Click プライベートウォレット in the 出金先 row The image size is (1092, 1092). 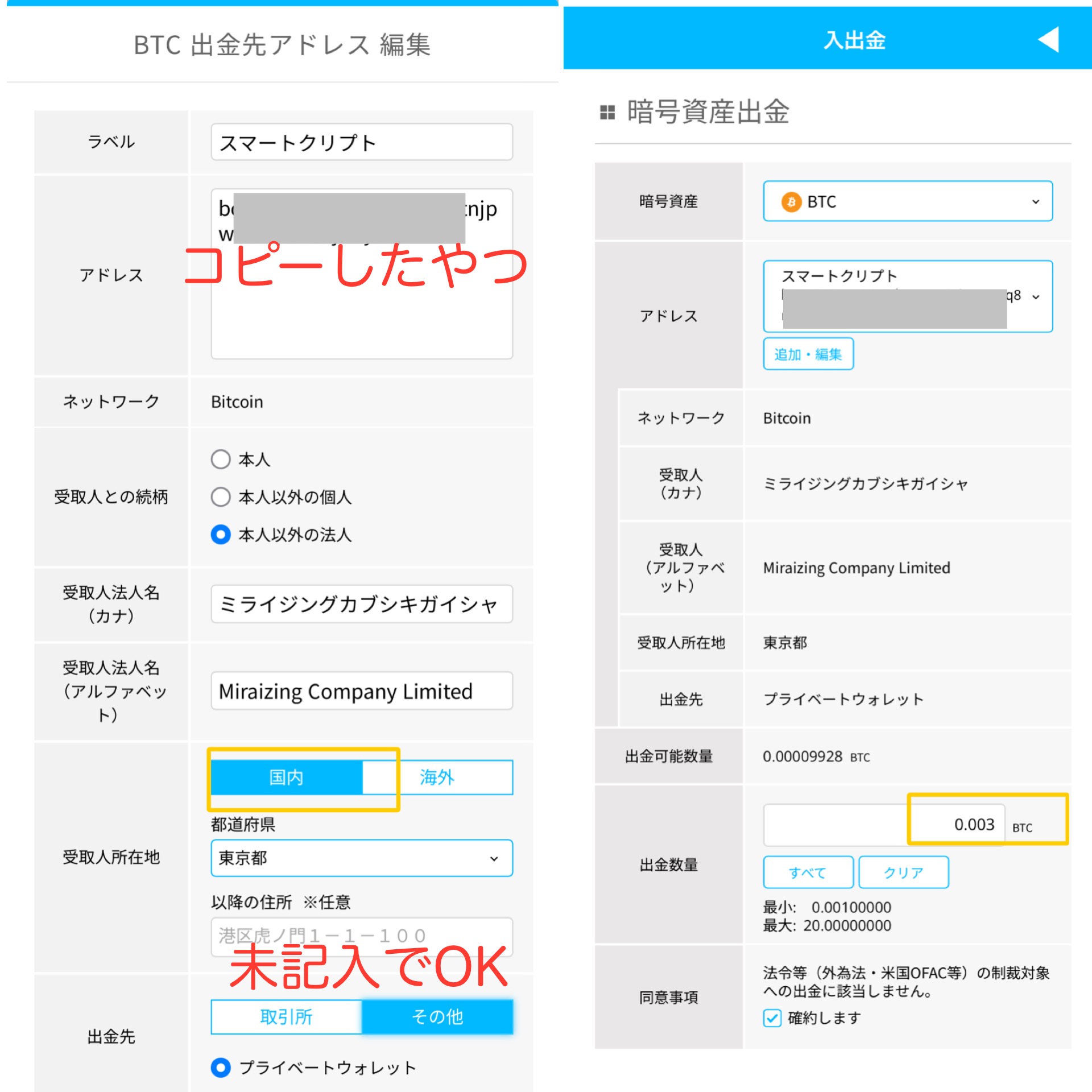point(843,699)
